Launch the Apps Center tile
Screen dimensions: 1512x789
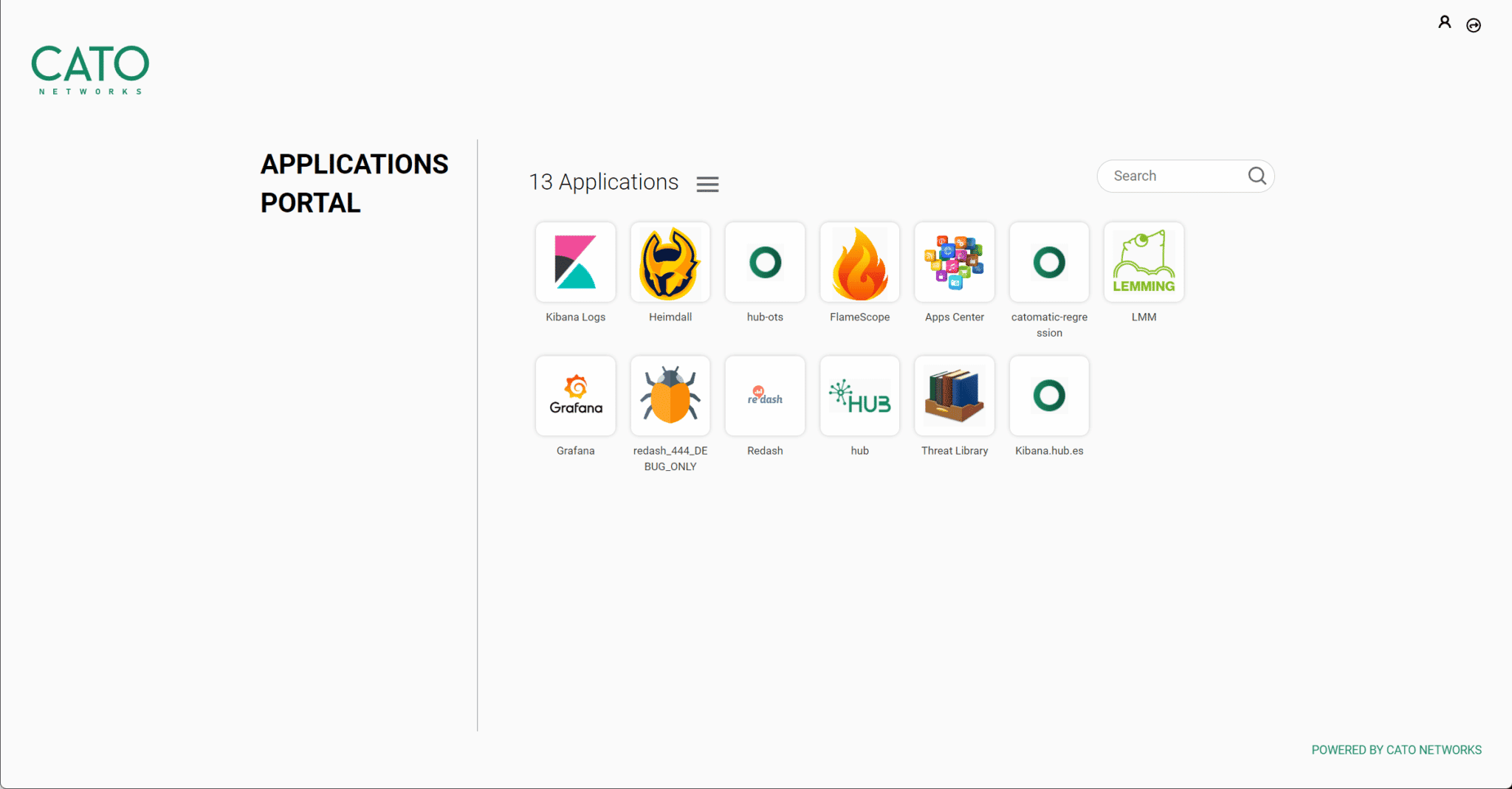(954, 263)
